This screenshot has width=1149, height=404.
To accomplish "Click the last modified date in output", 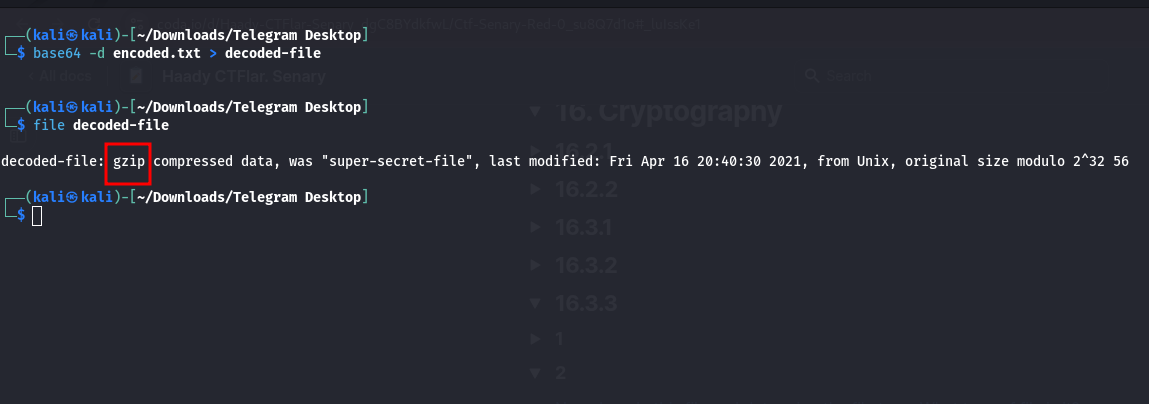I will [708, 162].
